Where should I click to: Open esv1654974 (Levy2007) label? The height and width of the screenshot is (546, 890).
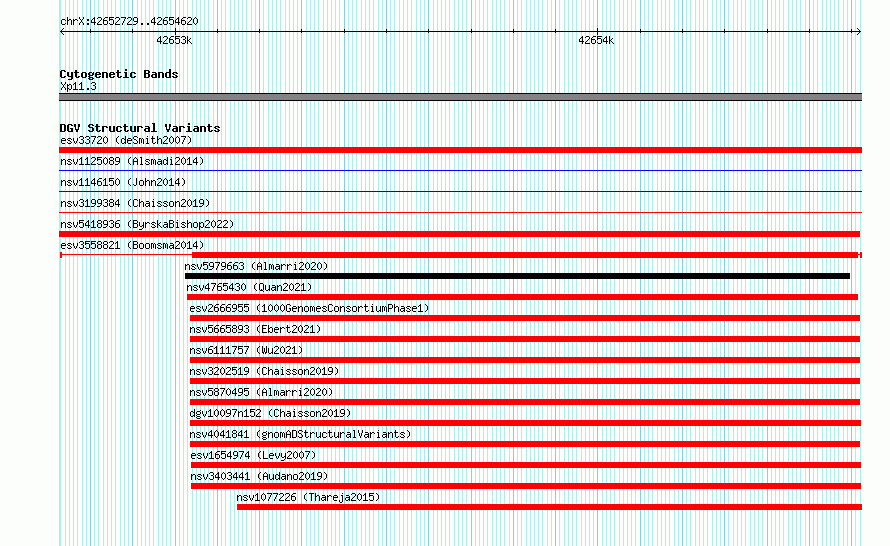click(254, 455)
